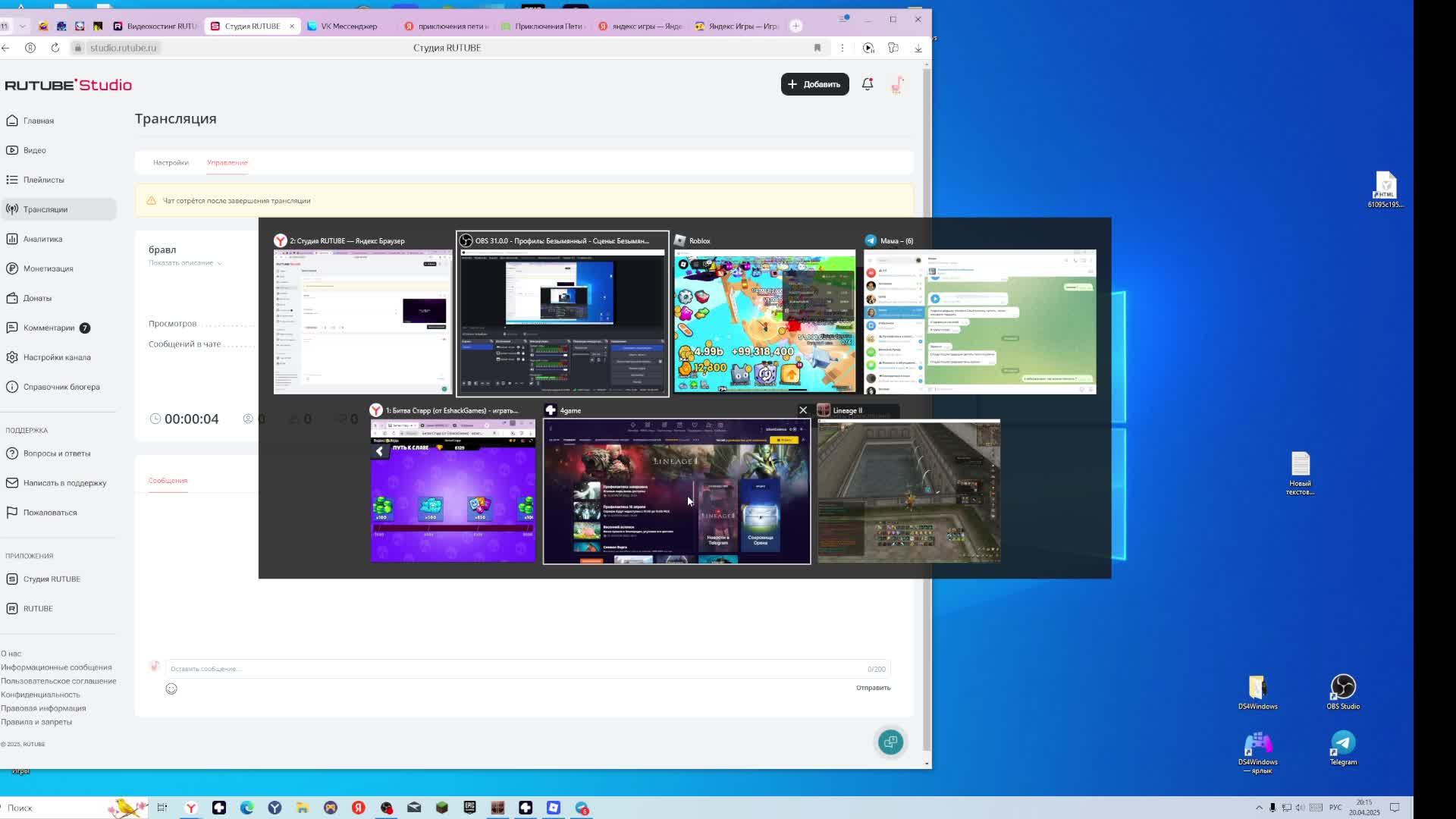Select the Roblox window thumbnail
The width and height of the screenshot is (1456, 819).
pos(764,321)
